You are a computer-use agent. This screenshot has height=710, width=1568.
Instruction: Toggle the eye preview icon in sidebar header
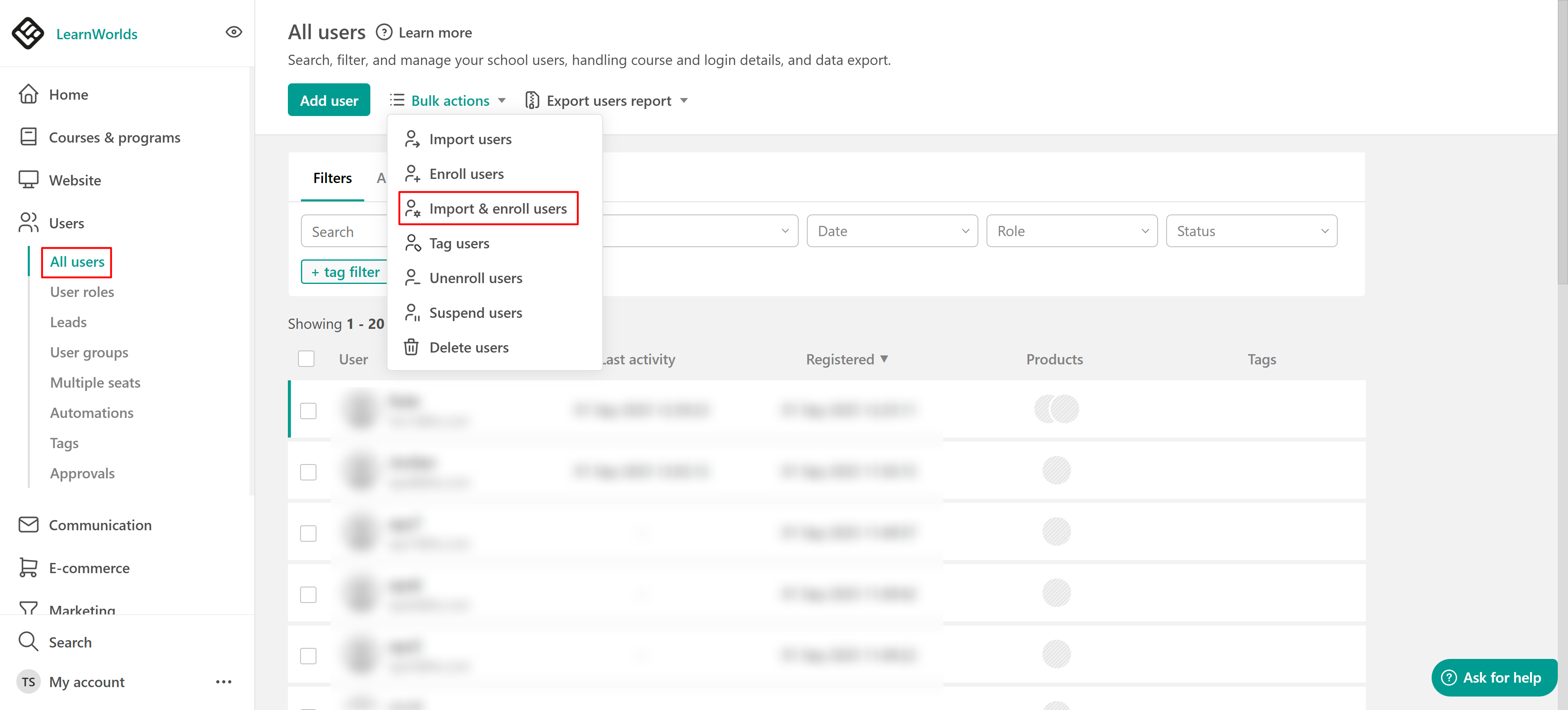point(234,32)
